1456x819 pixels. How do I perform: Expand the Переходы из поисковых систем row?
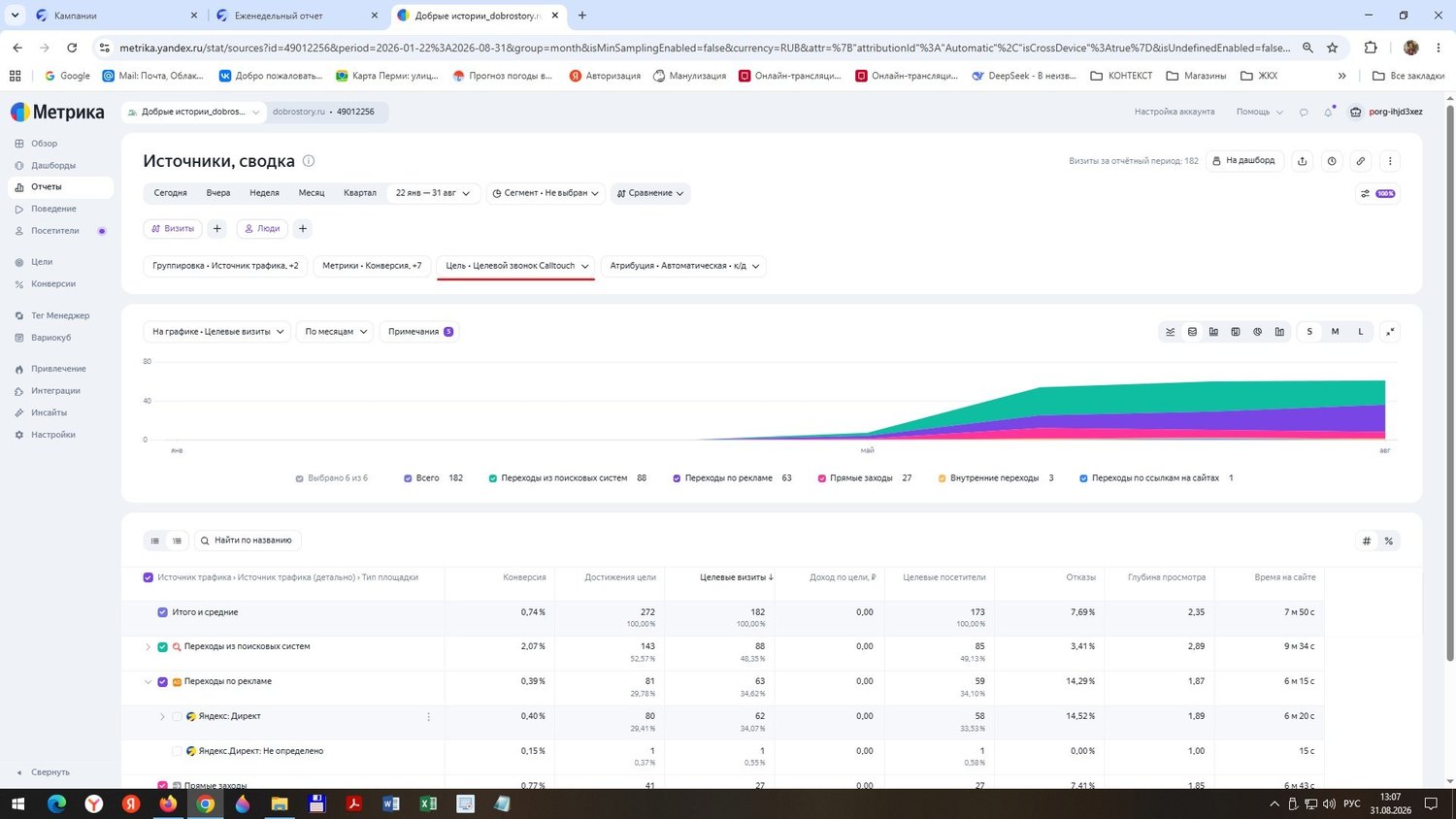pos(149,647)
